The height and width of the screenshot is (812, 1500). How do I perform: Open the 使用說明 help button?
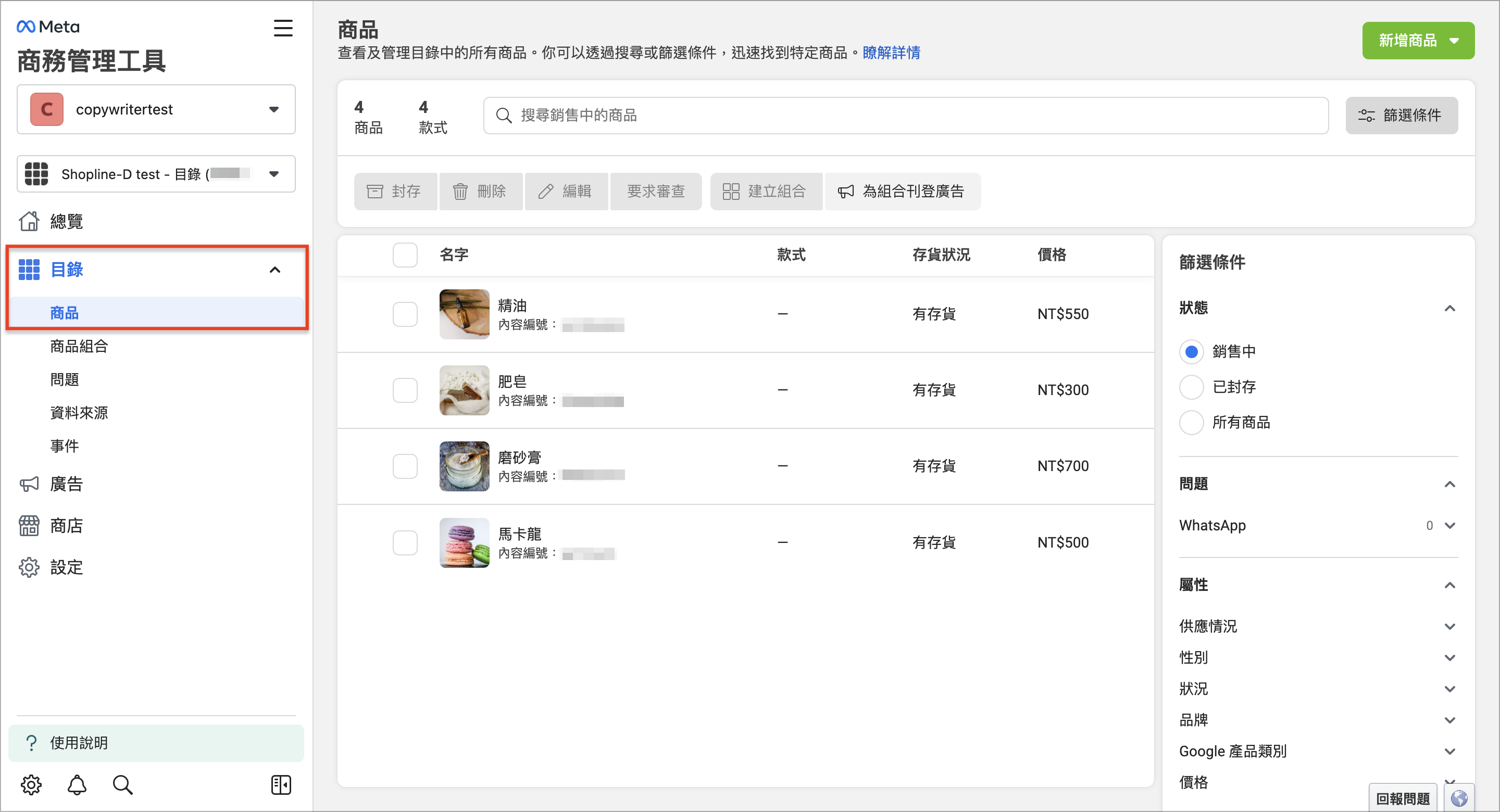[x=156, y=743]
